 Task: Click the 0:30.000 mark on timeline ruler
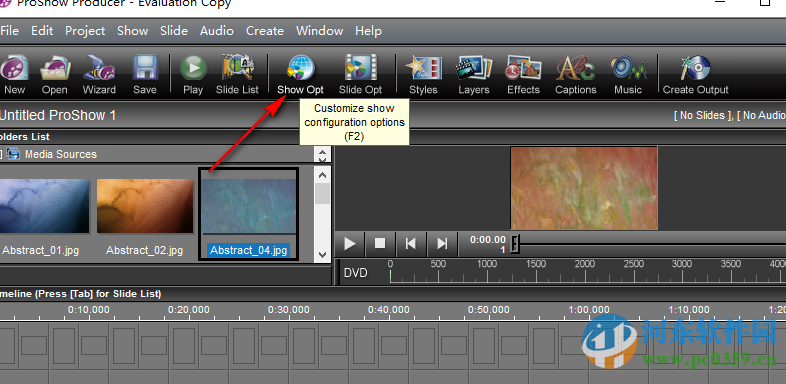tap(289, 310)
